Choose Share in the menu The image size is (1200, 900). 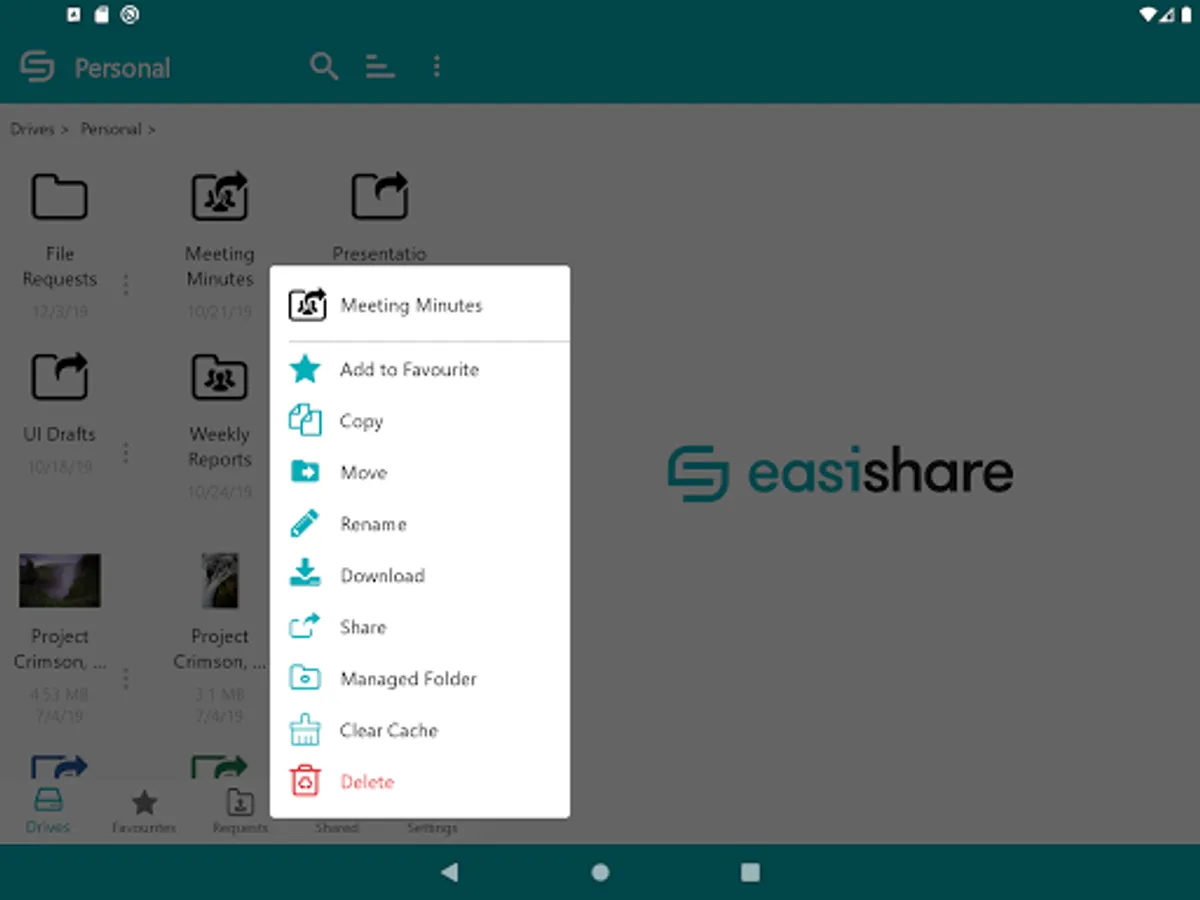tap(420, 627)
